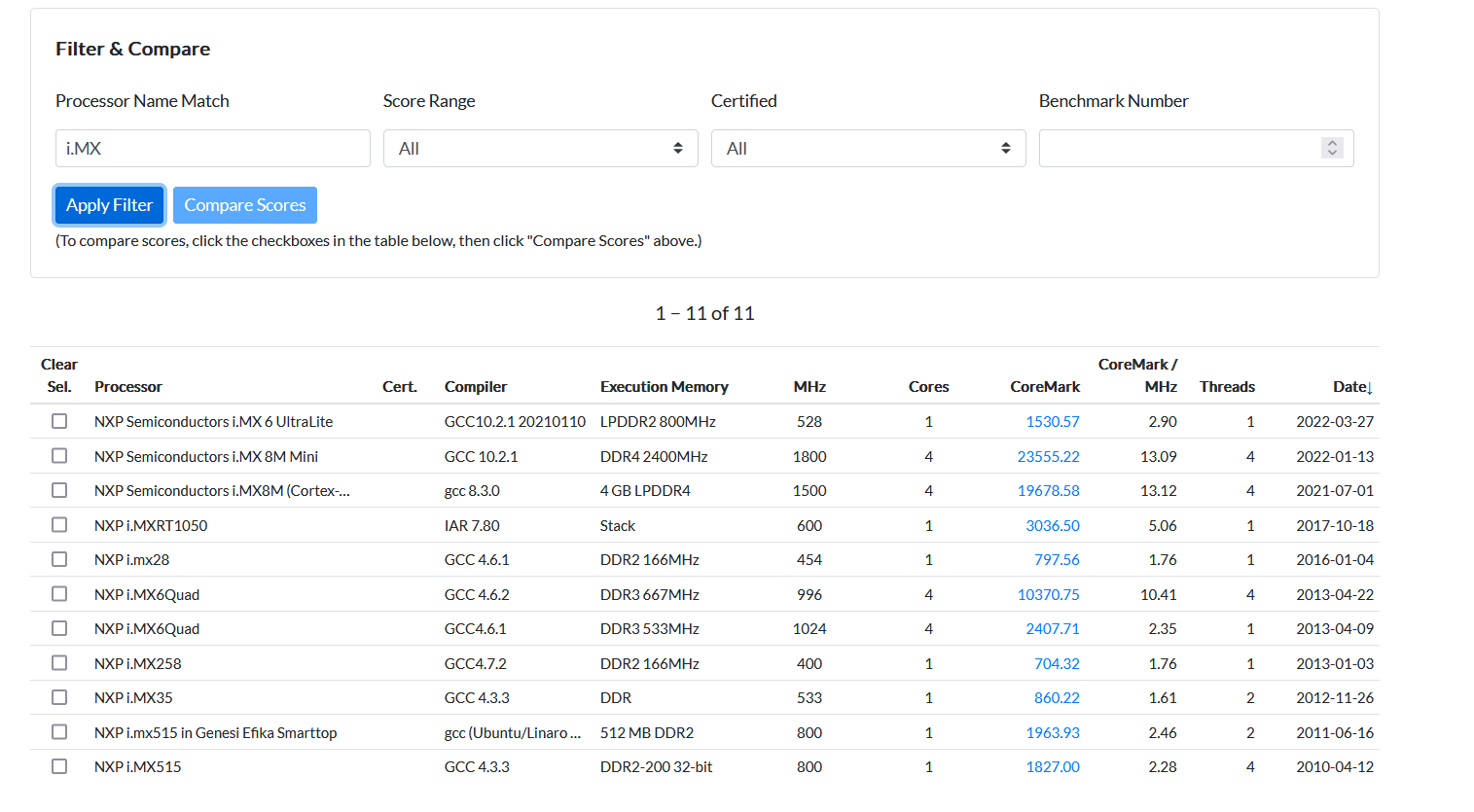Select checkbox for i.MX 8M Mini row
This screenshot has width=1474, height=812.
[59, 455]
